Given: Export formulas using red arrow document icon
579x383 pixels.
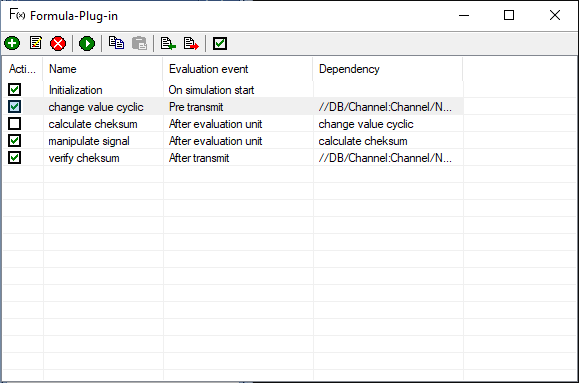Looking at the screenshot, I should (x=191, y=43).
